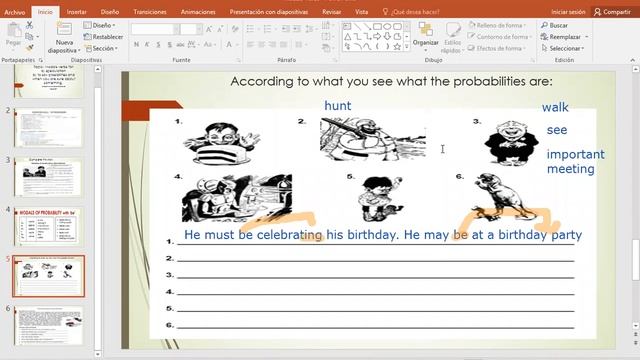
Task: Select slide 4 Modals of Probability thumbnail
Action: tap(48, 227)
